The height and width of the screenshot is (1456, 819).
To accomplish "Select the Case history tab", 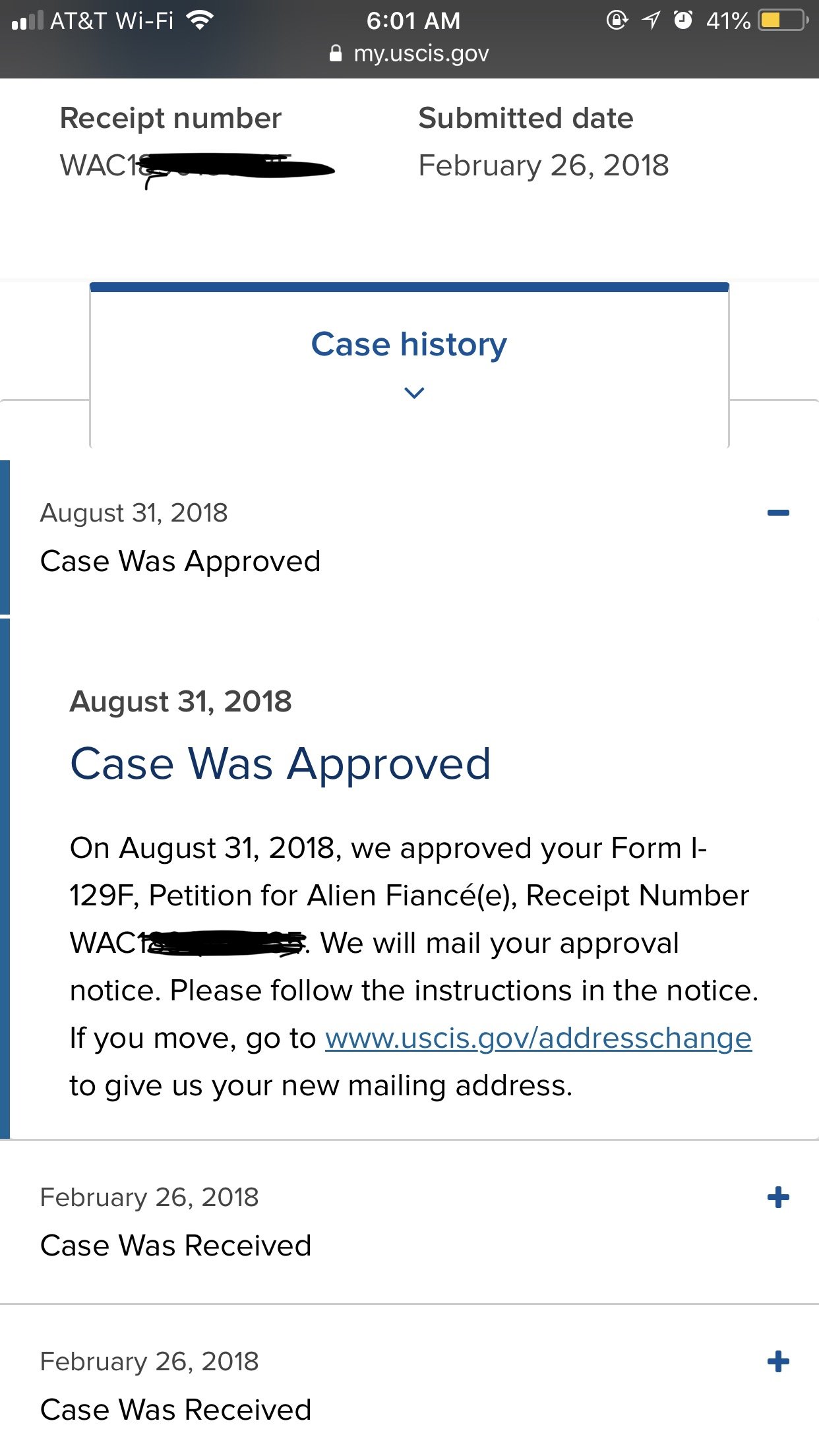I will click(x=409, y=345).
